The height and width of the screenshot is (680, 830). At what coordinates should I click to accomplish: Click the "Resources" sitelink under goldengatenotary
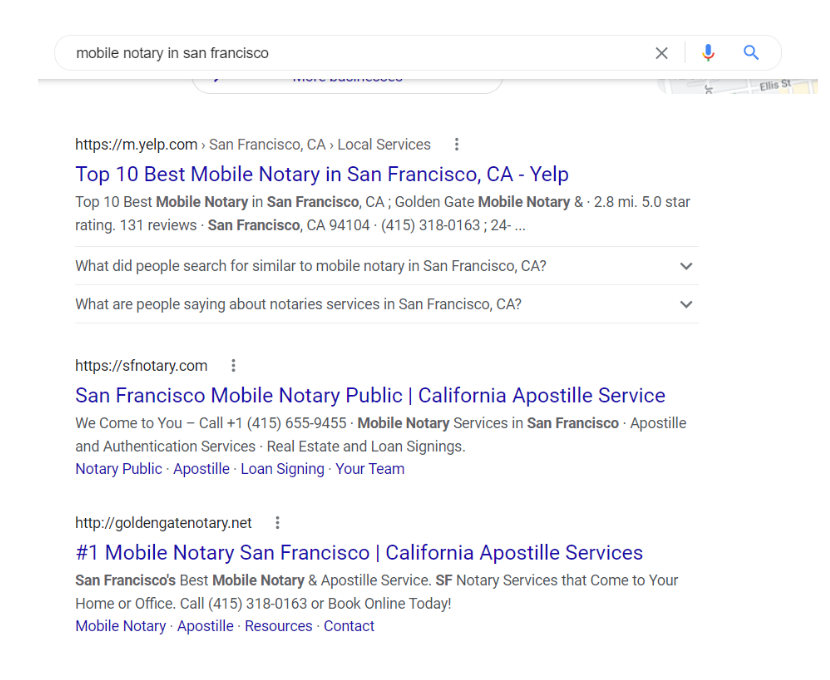(278, 626)
